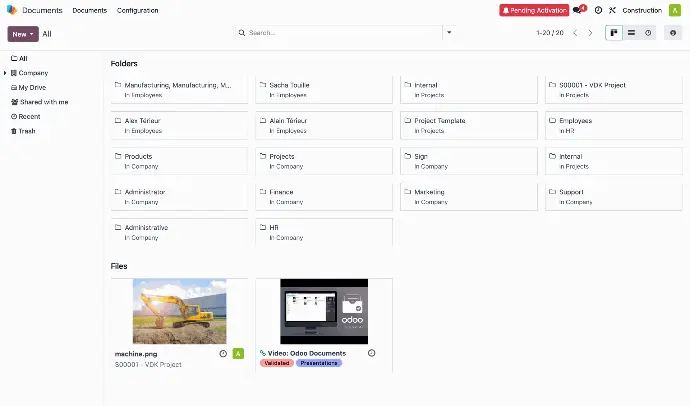Click the Validated tag on video card

[277, 363]
